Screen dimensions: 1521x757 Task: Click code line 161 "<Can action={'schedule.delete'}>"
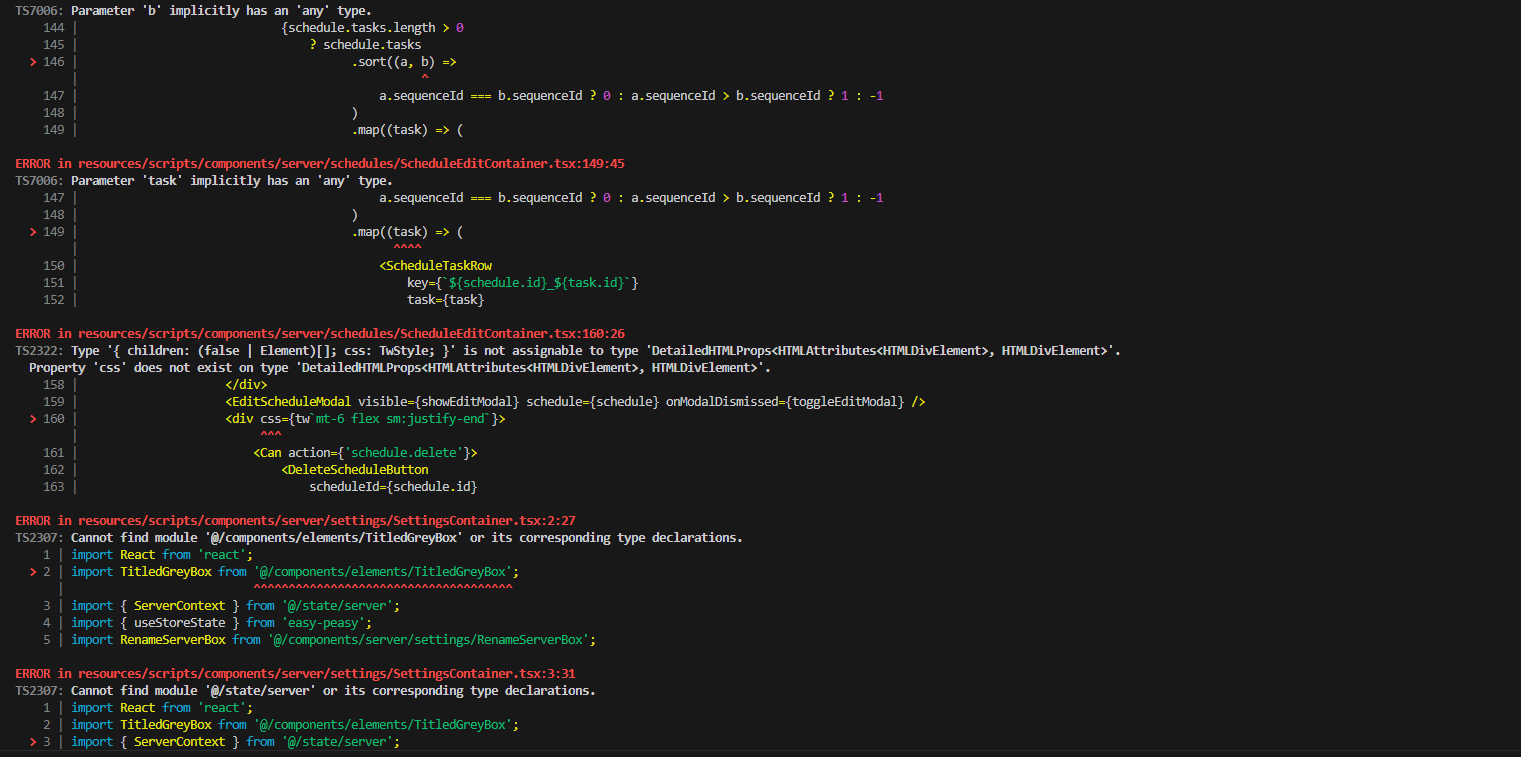click(365, 453)
